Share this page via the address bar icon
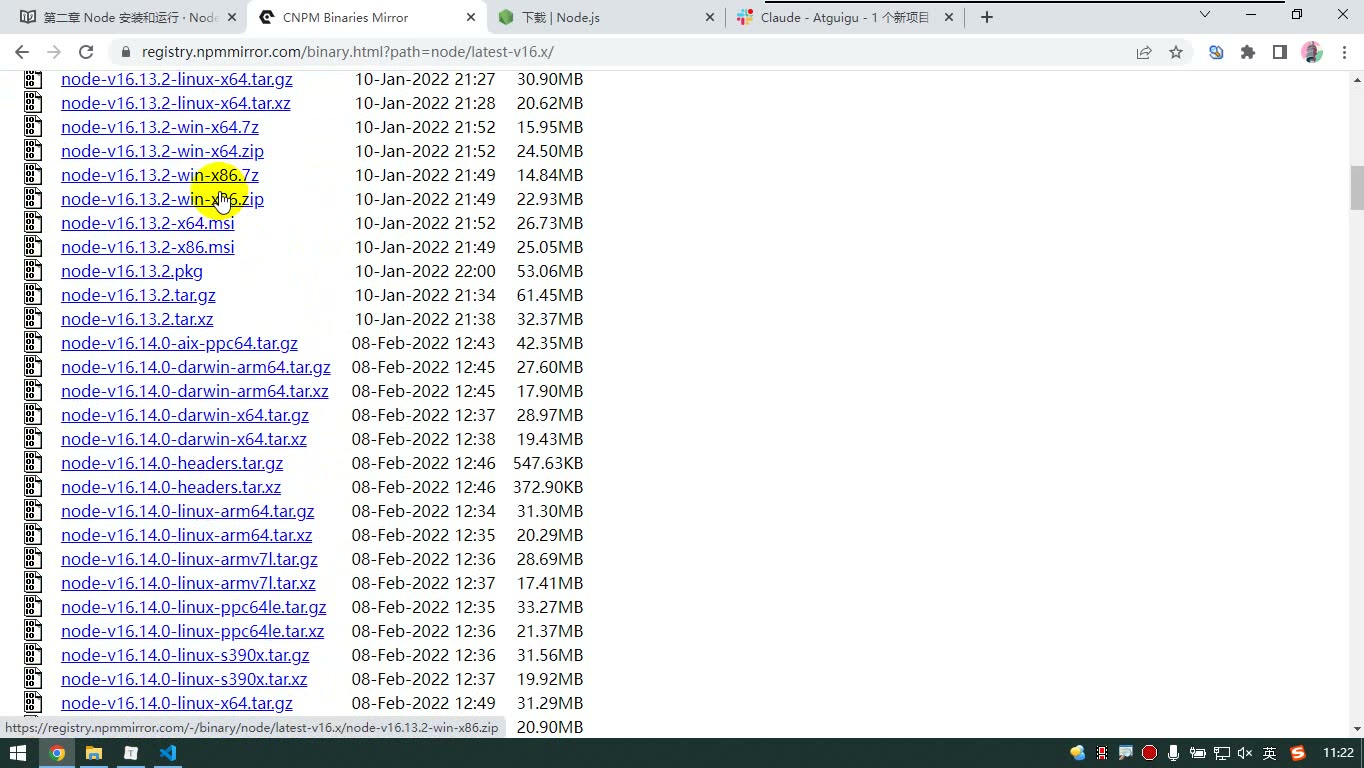 tap(1144, 52)
